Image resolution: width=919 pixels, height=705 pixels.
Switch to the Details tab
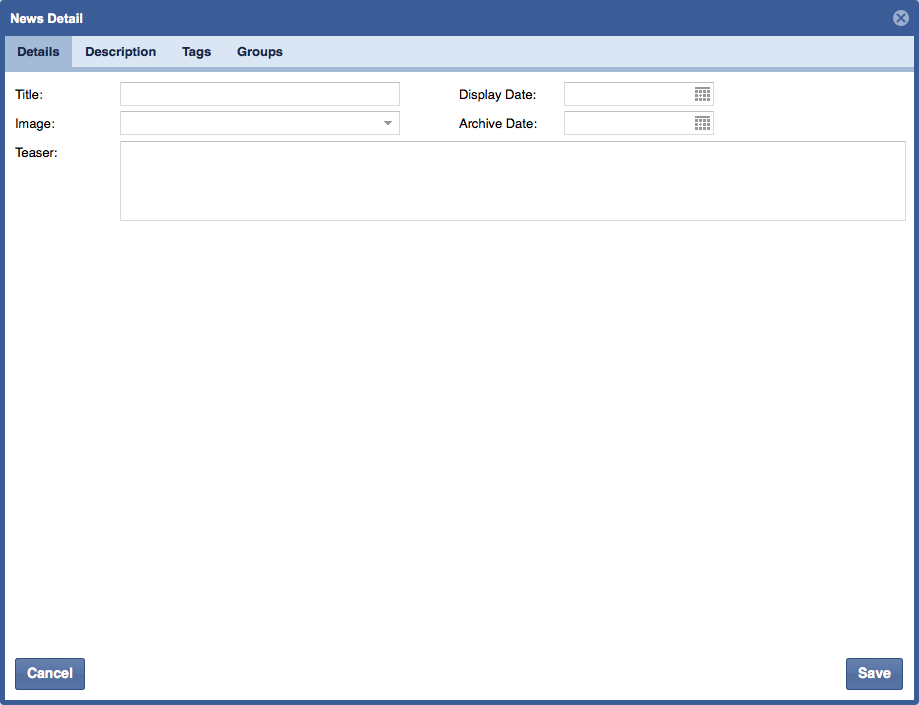(x=38, y=52)
